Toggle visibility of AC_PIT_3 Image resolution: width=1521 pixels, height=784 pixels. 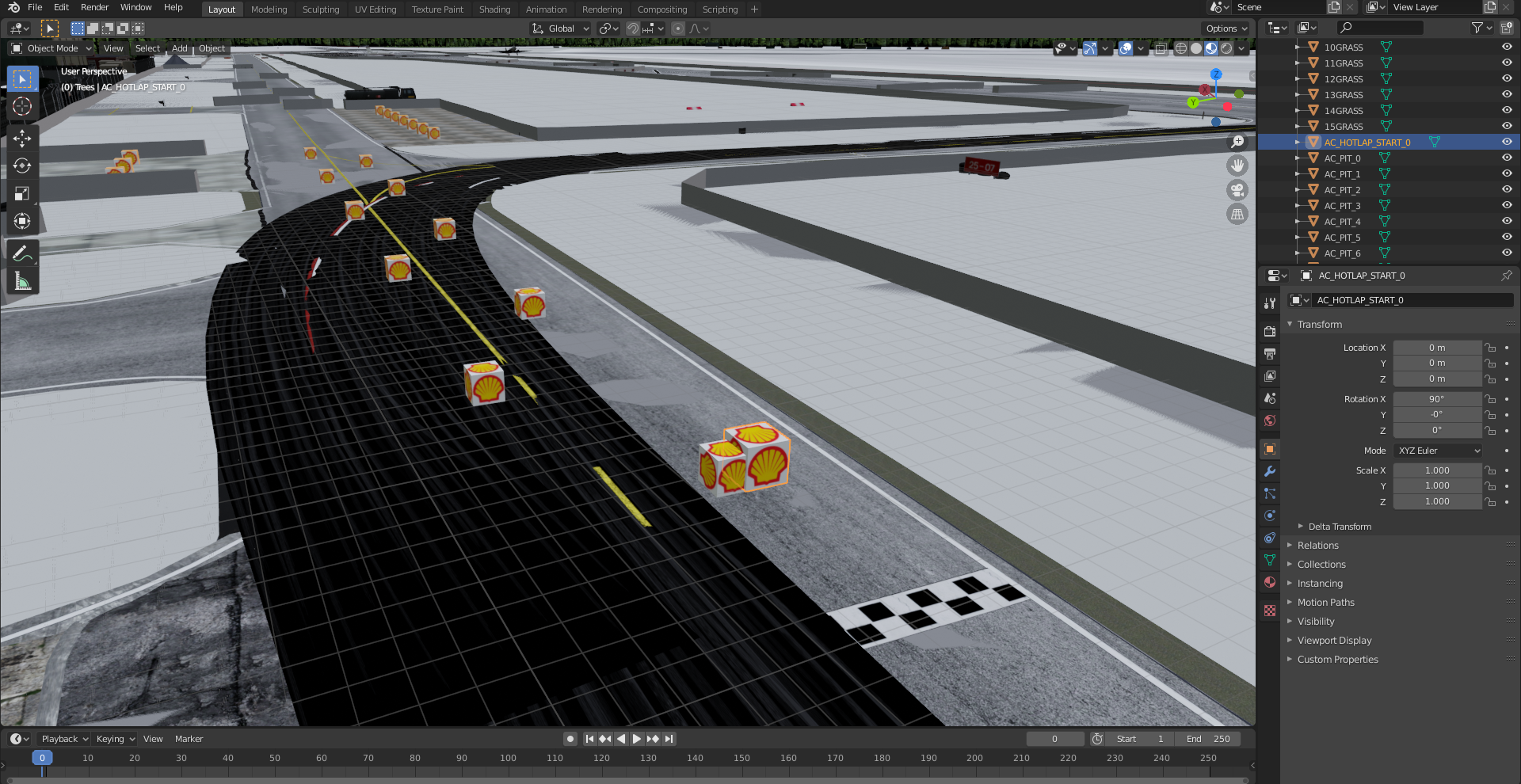coord(1507,205)
